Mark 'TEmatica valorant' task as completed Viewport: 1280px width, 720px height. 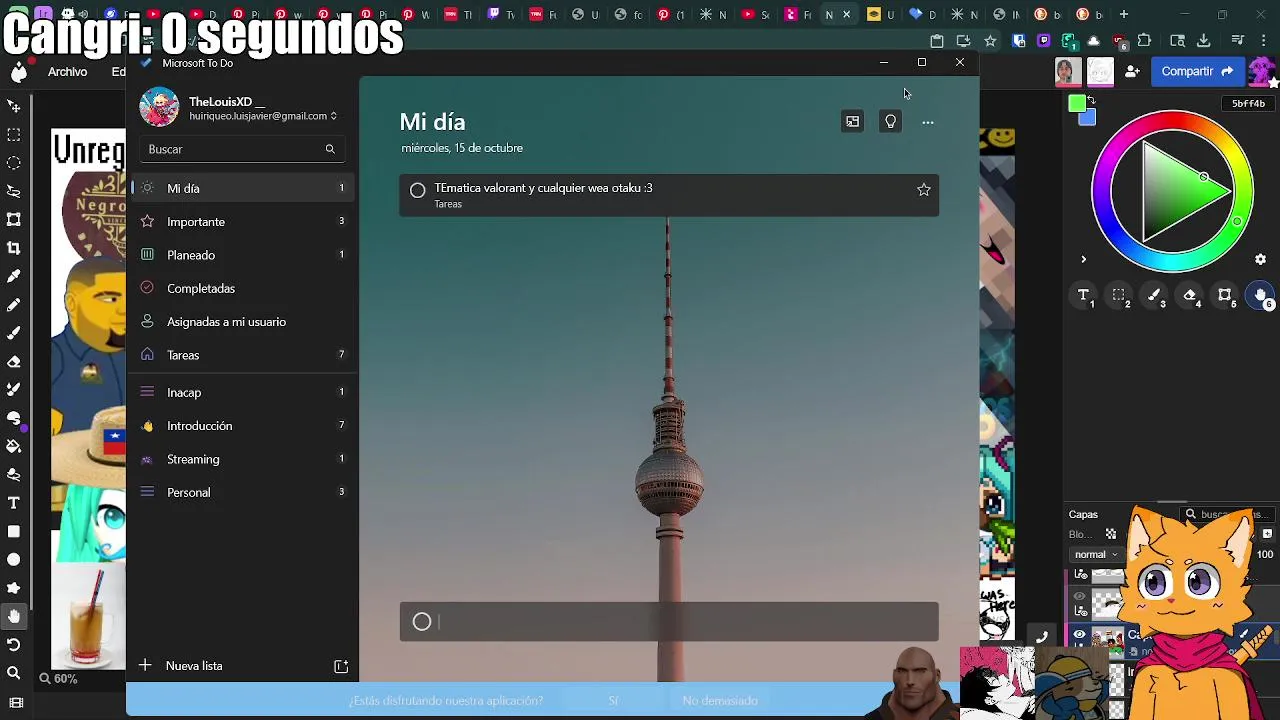point(418,190)
